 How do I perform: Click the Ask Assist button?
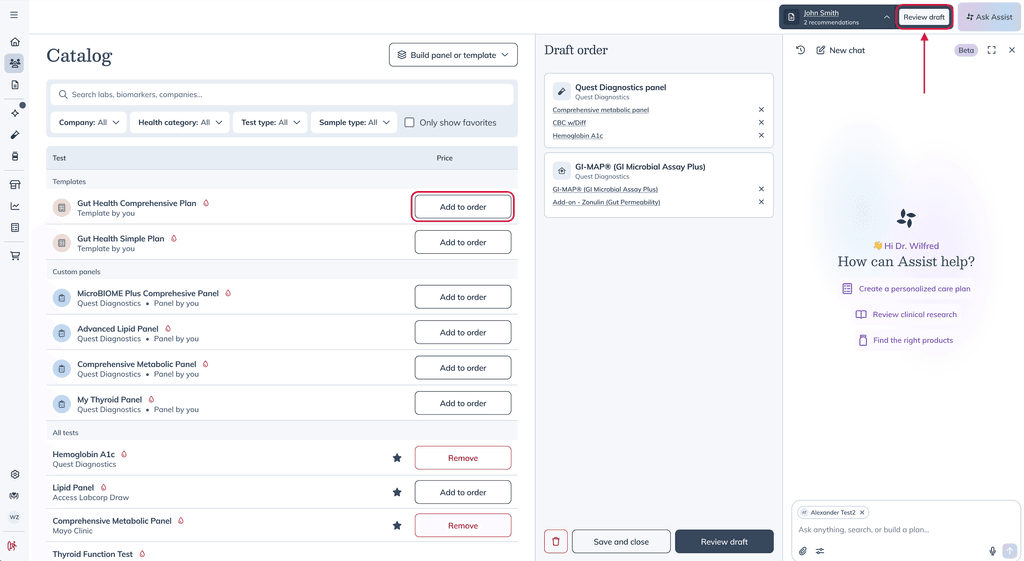coord(989,17)
